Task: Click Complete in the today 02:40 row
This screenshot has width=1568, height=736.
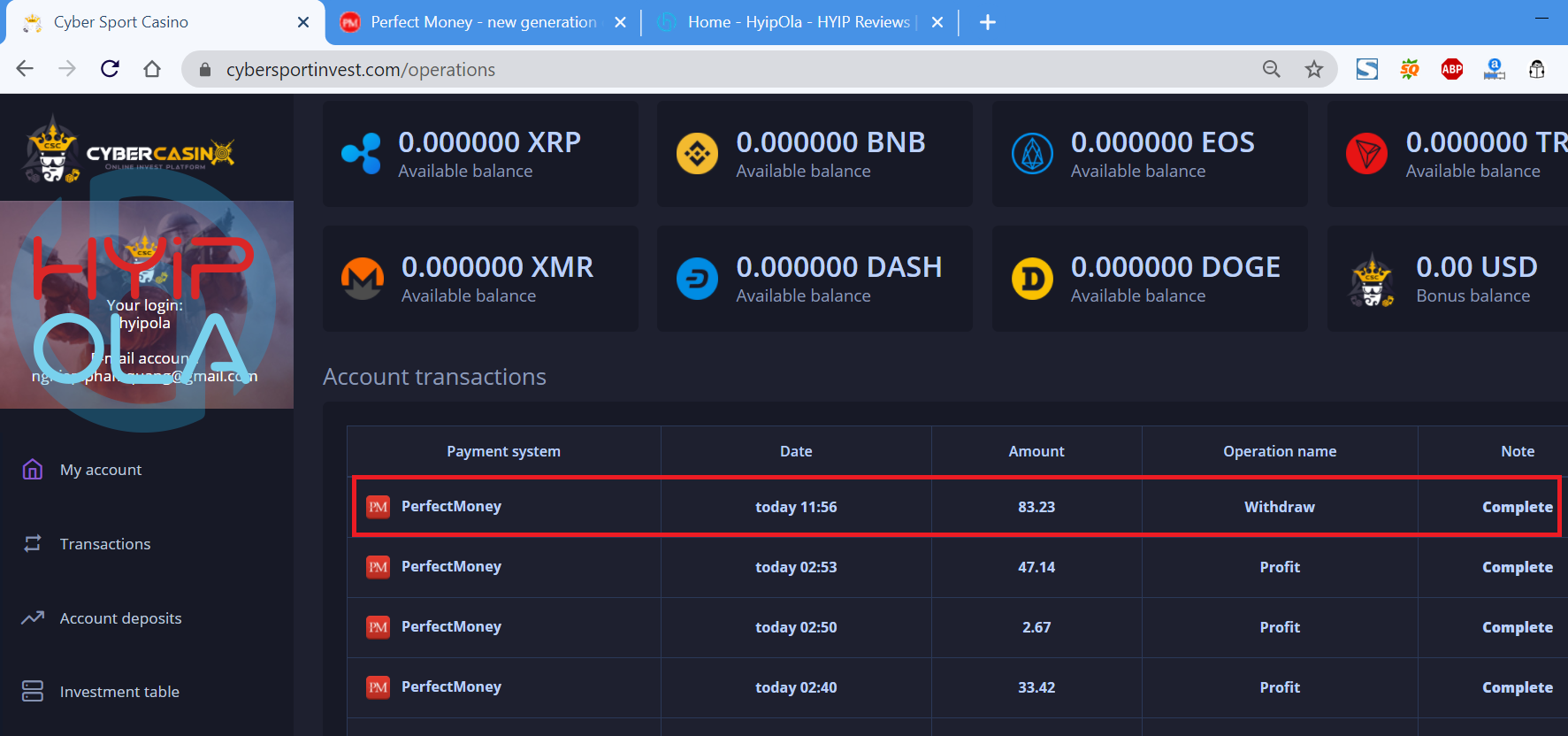Action: point(1518,687)
